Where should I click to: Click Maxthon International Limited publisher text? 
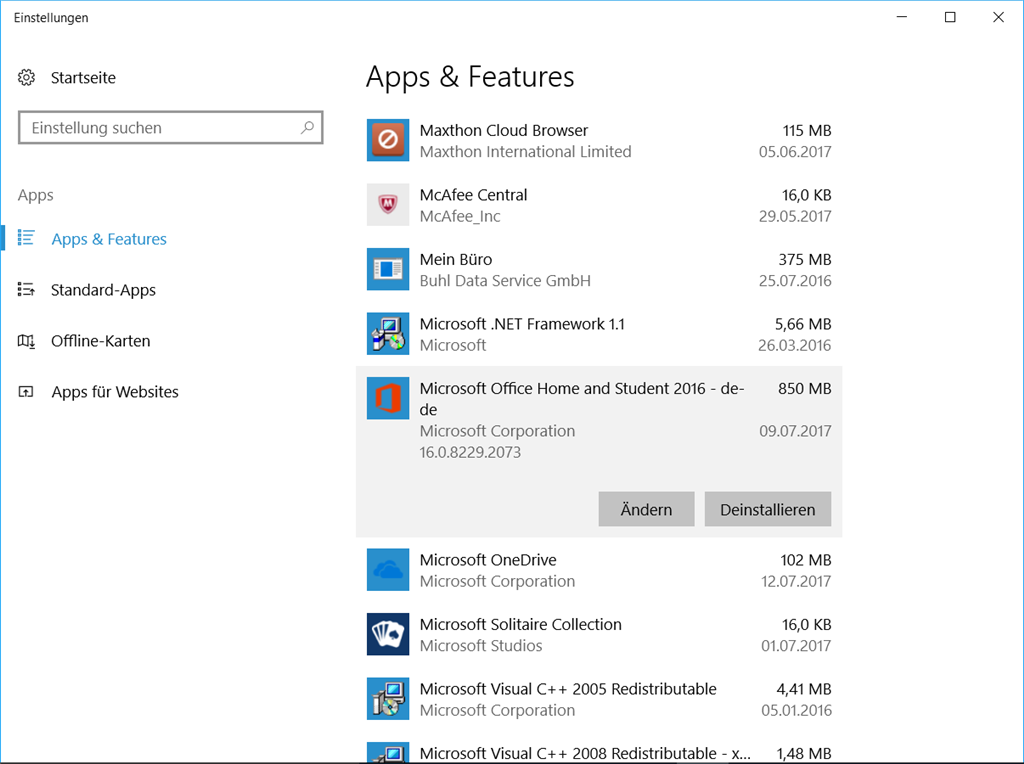click(x=526, y=152)
